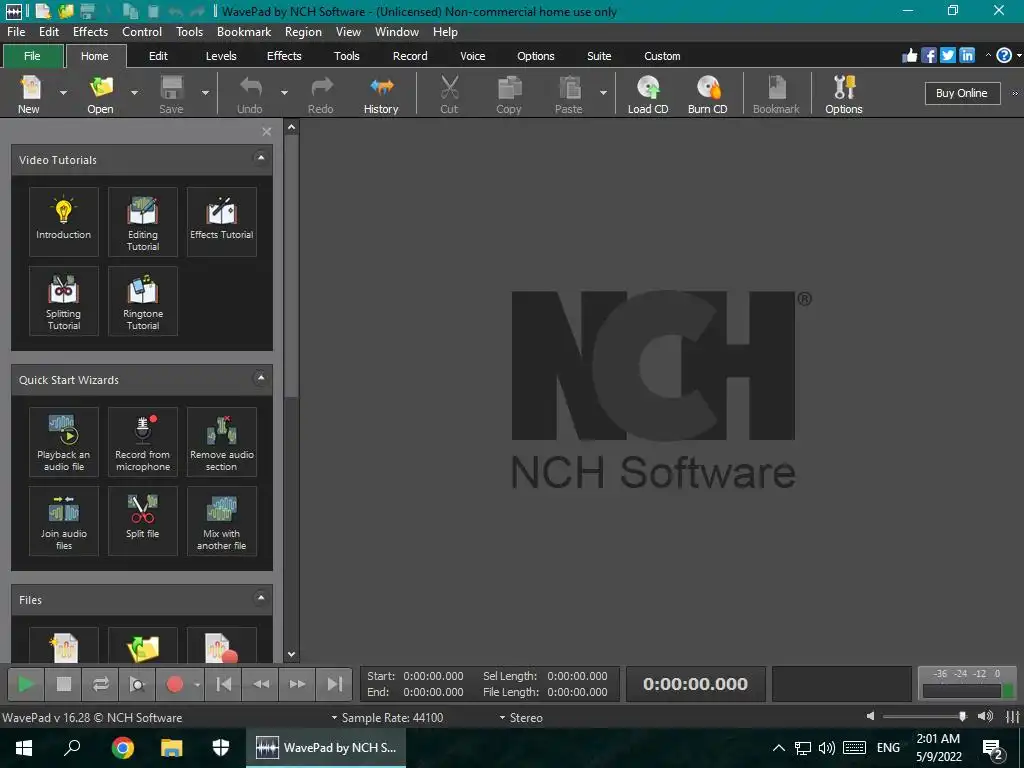Screen dimensions: 1024x768
Task: Click the Facebook share icon
Action: coord(929,56)
